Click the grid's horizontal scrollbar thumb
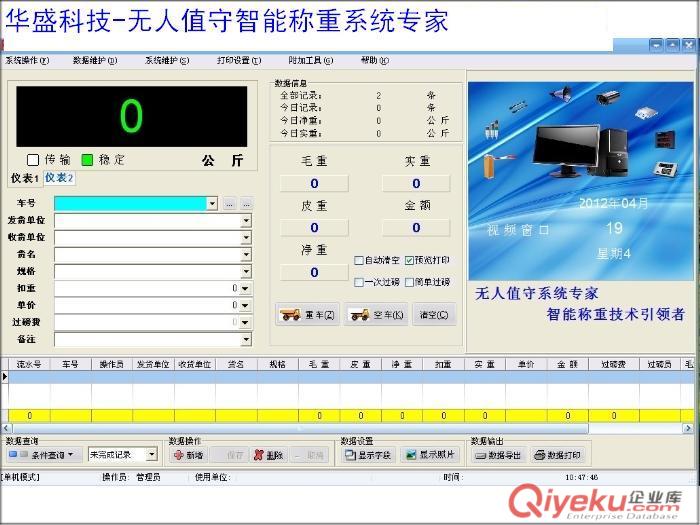 pyautogui.click(x=299, y=428)
